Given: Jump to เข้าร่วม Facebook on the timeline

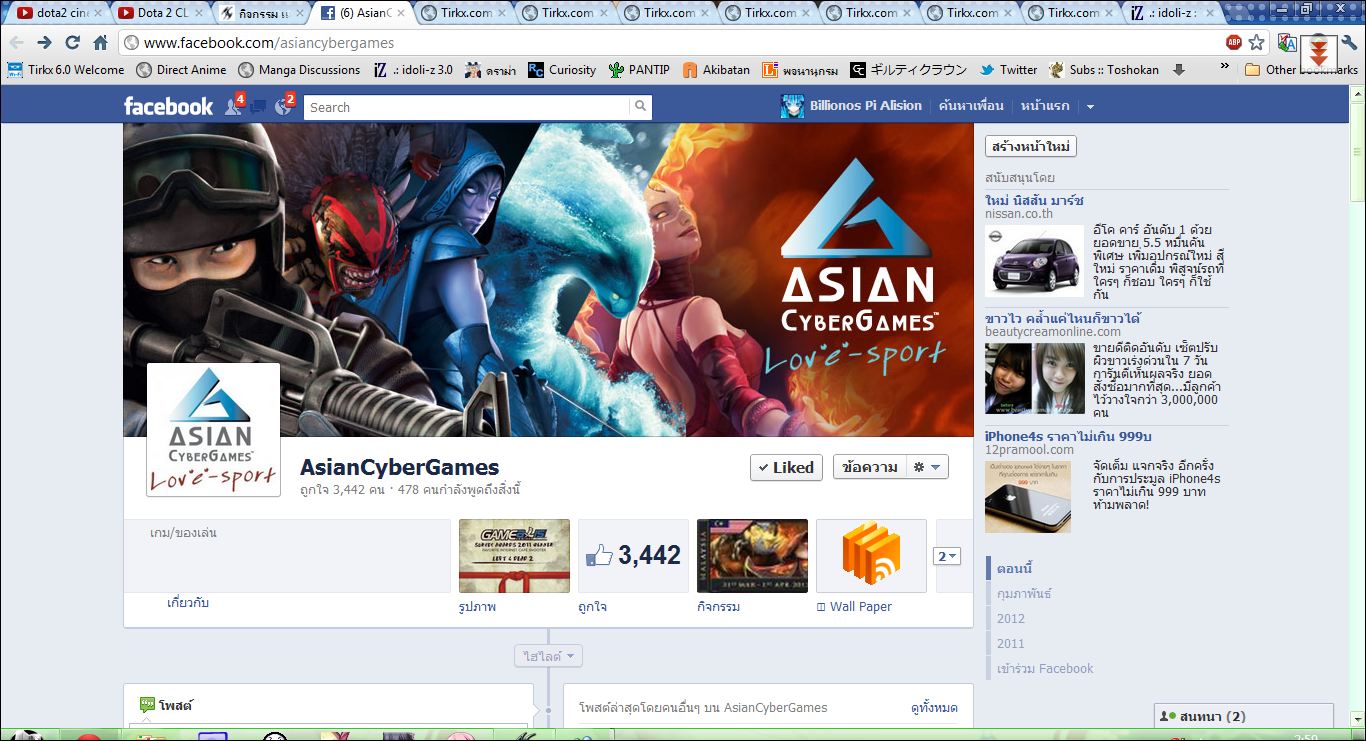Looking at the screenshot, I should click(1045, 669).
